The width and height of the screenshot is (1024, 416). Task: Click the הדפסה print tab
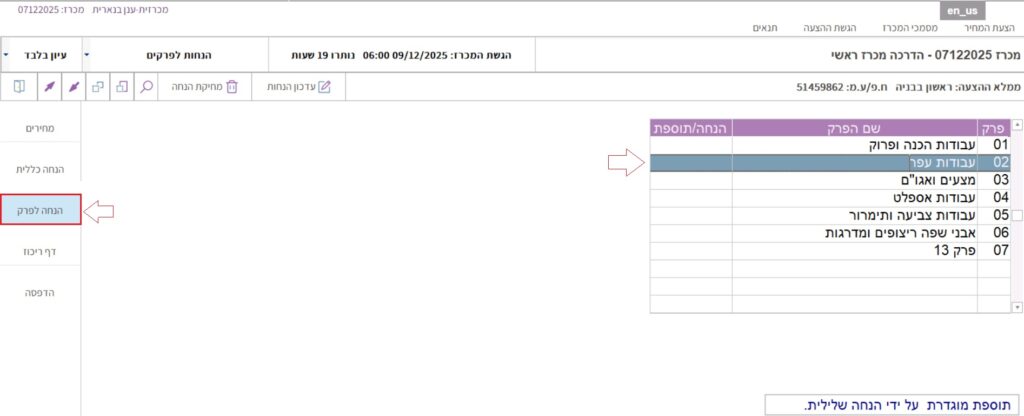[x=40, y=292]
